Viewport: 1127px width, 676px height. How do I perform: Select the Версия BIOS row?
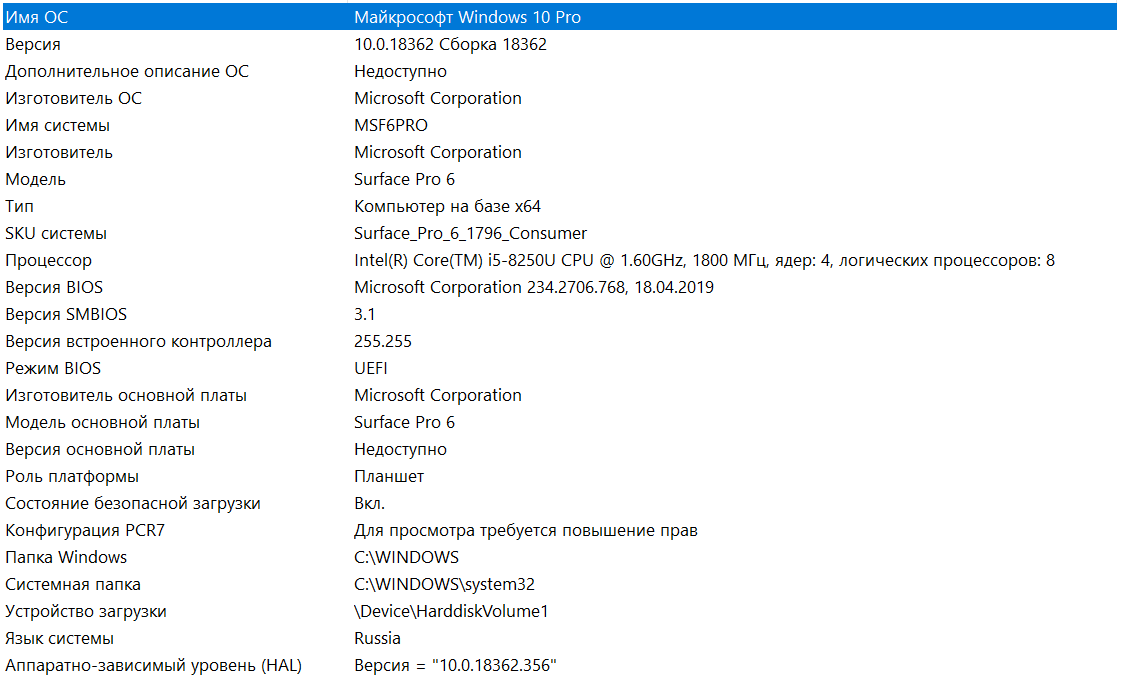pyautogui.click(x=560, y=287)
